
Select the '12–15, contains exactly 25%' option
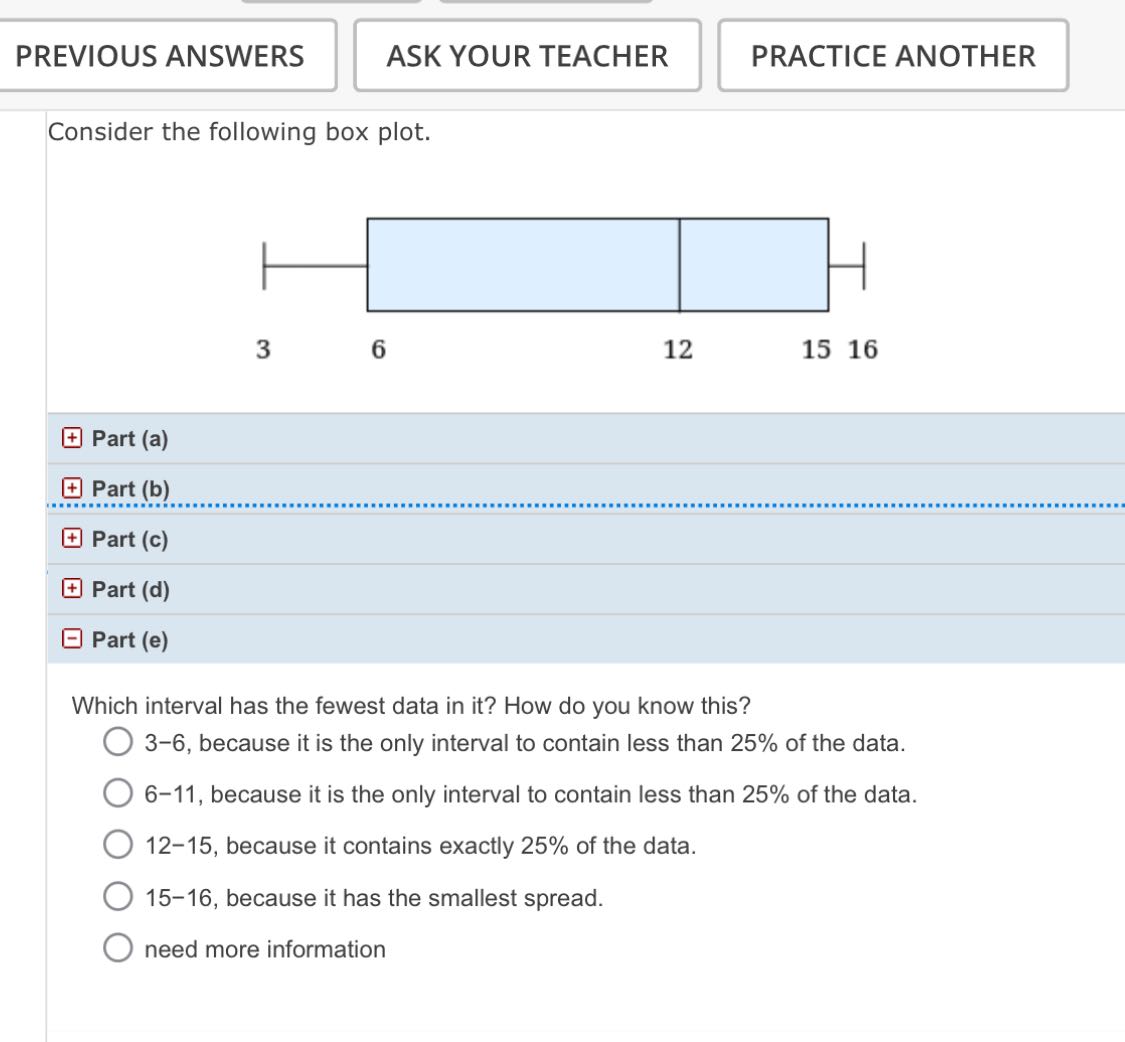coord(117,844)
